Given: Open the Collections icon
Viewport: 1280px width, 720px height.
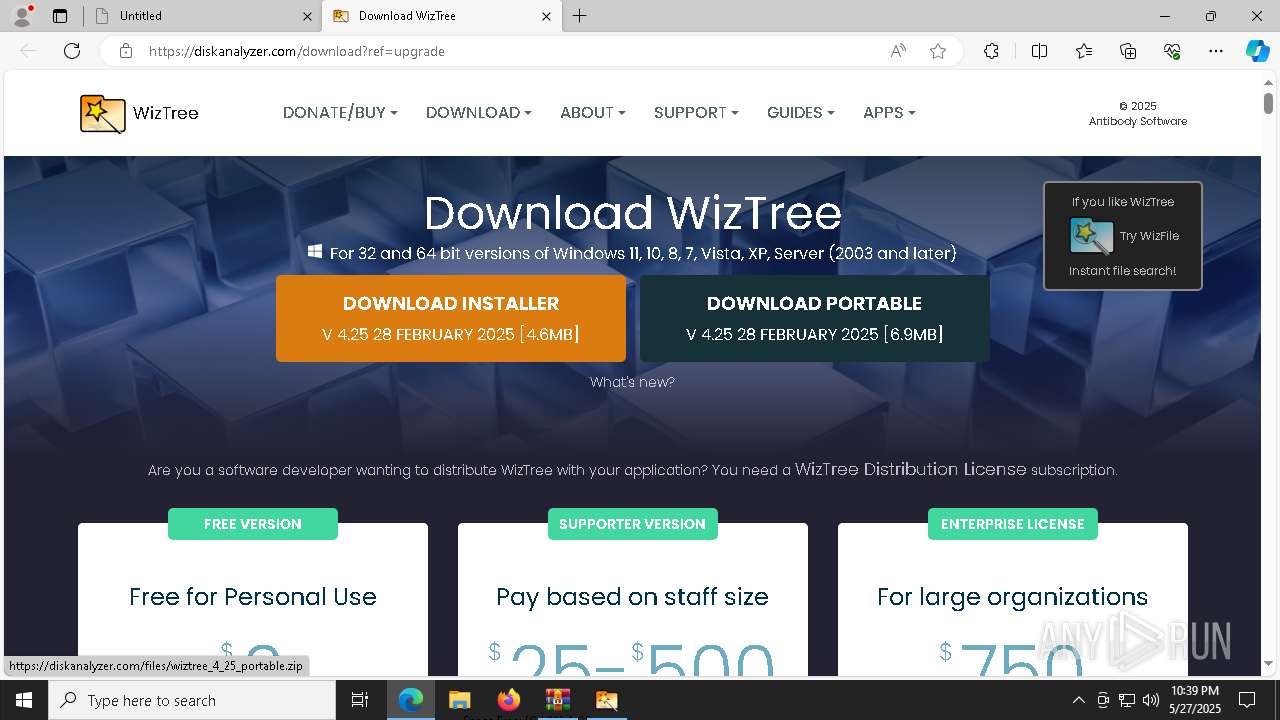Looking at the screenshot, I should click(x=1128, y=51).
